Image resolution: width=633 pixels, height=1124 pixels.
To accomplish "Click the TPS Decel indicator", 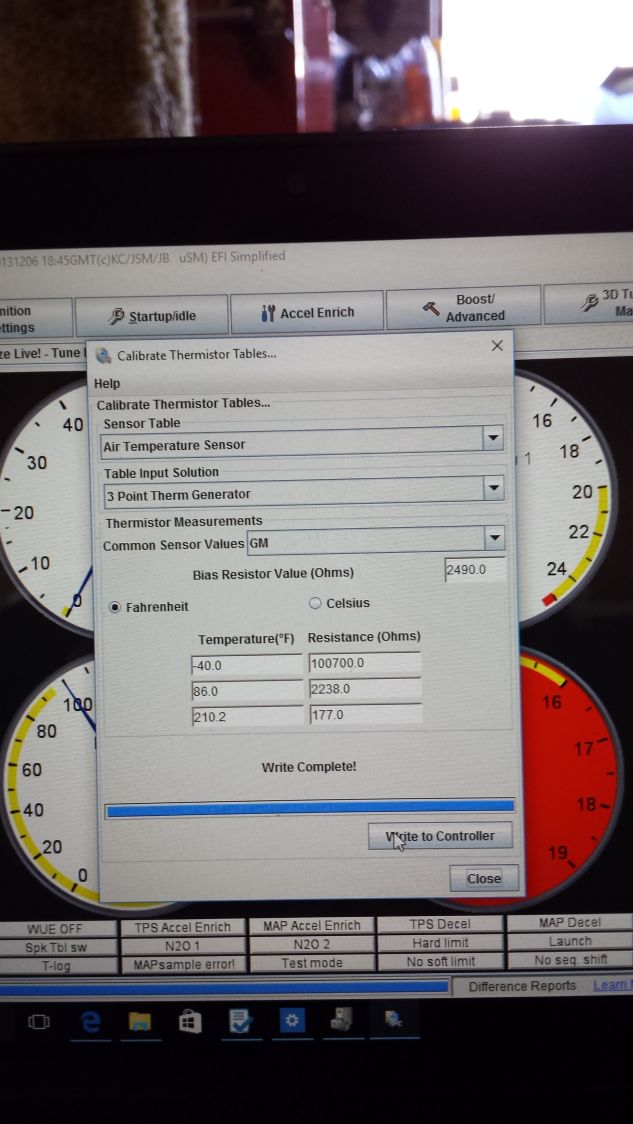I will [x=440, y=925].
